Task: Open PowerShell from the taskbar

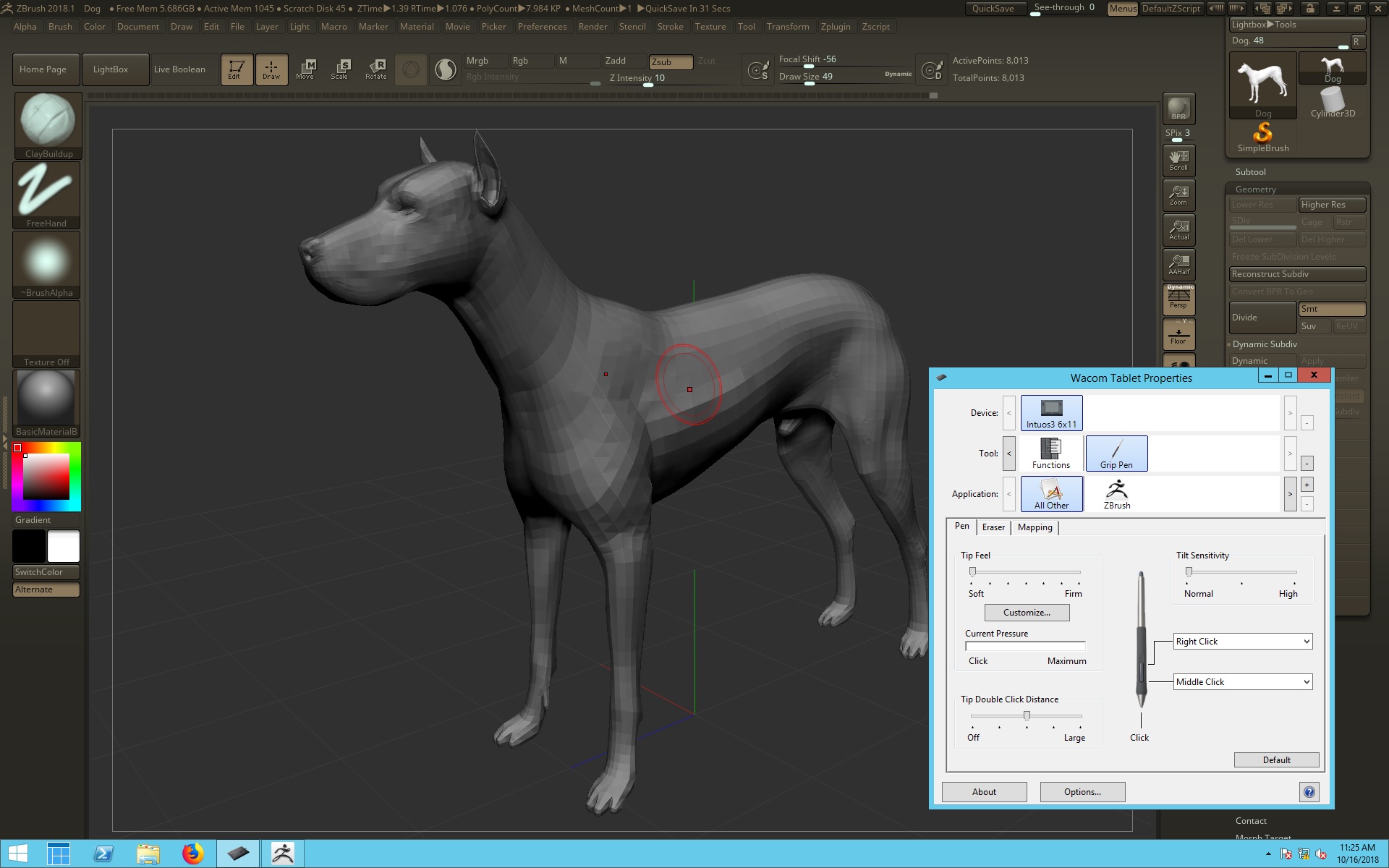Action: tap(103, 854)
